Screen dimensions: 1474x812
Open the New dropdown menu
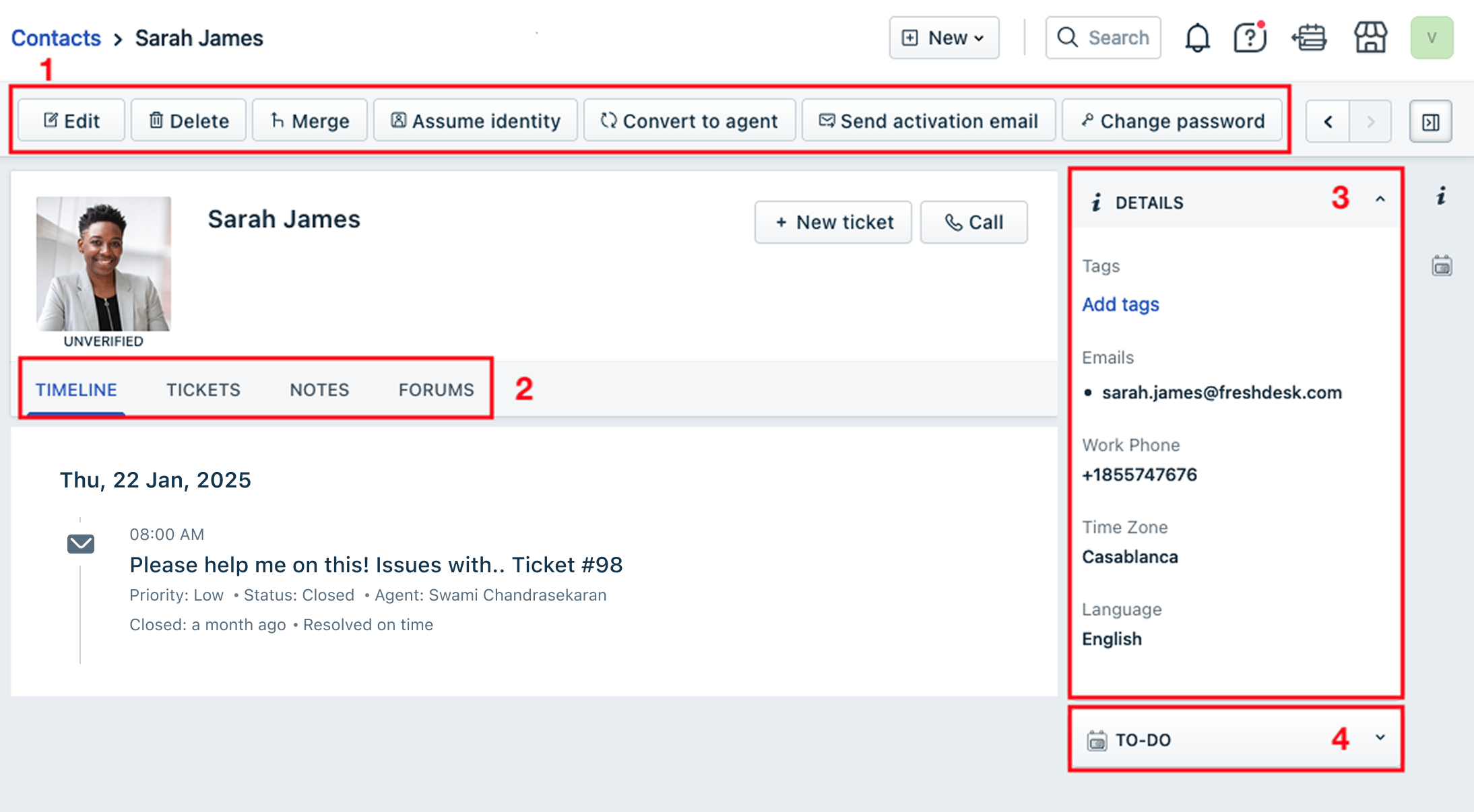pos(943,38)
